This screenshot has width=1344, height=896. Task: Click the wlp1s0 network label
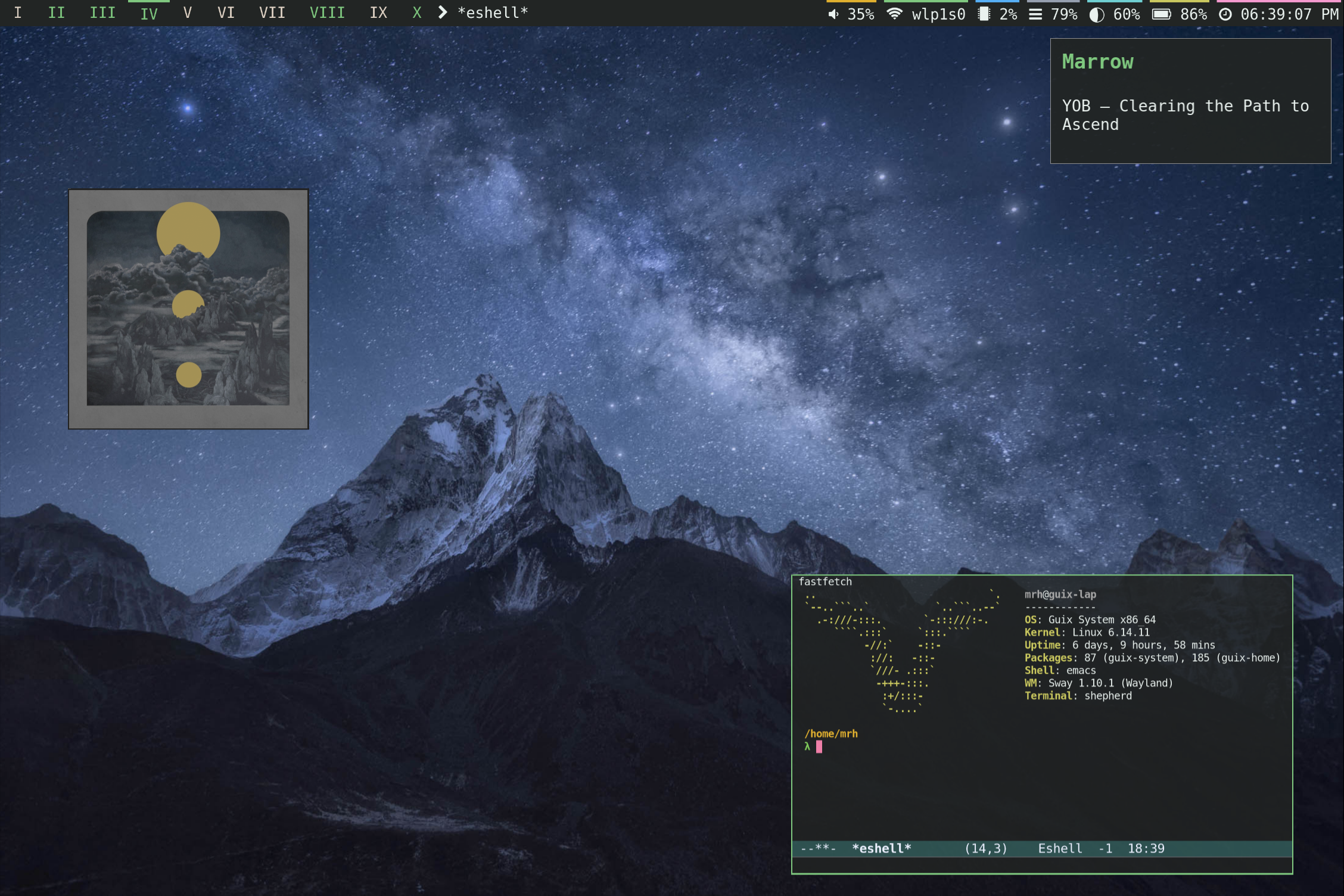pyautogui.click(x=938, y=14)
